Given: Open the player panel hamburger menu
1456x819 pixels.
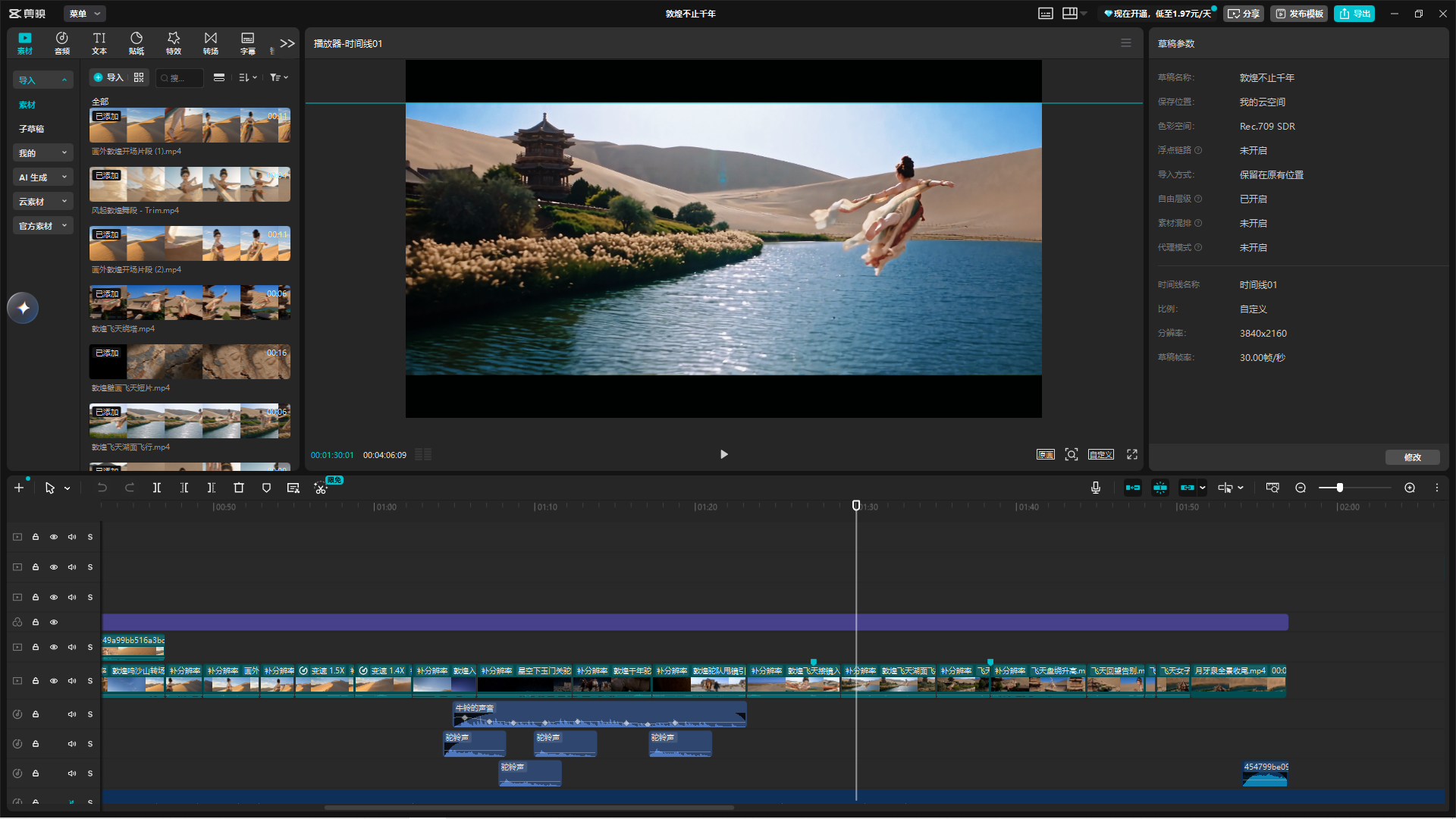Looking at the screenshot, I should (1126, 43).
